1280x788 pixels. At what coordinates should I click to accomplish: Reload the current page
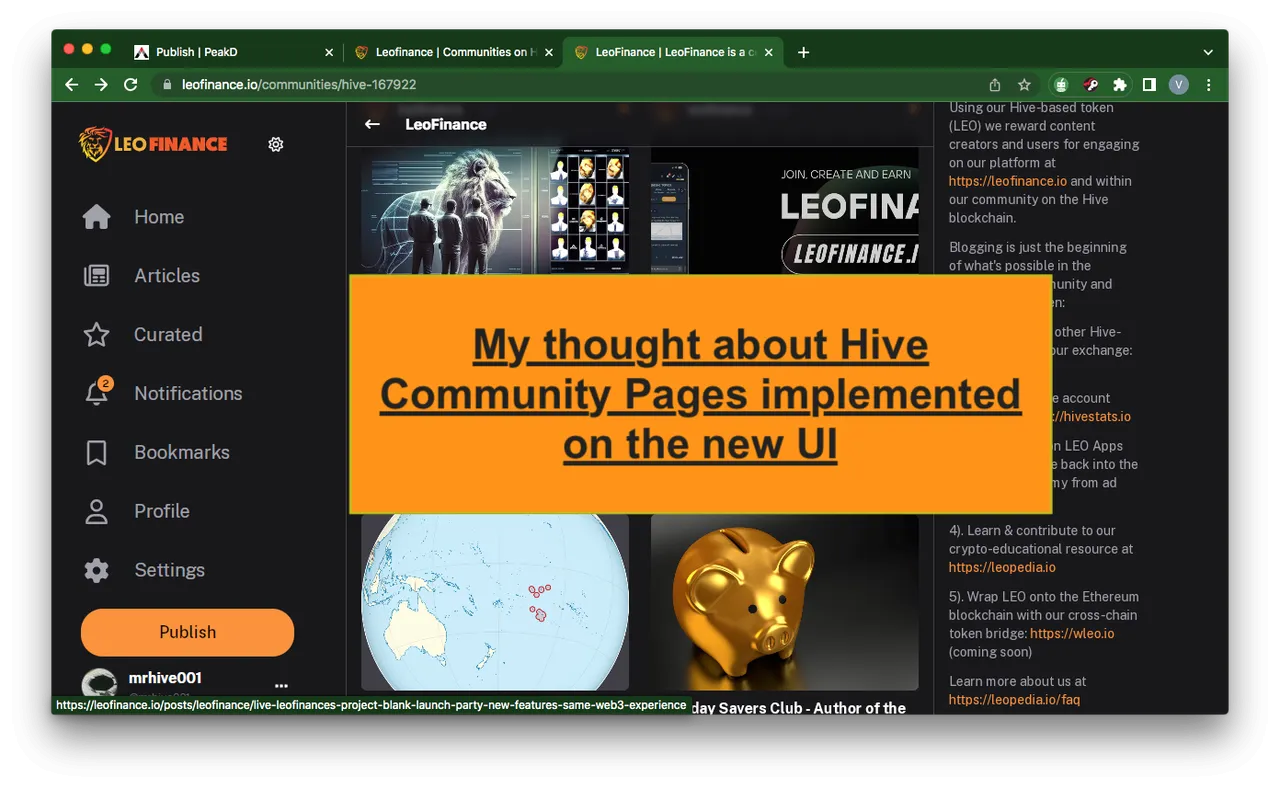pyautogui.click(x=130, y=85)
